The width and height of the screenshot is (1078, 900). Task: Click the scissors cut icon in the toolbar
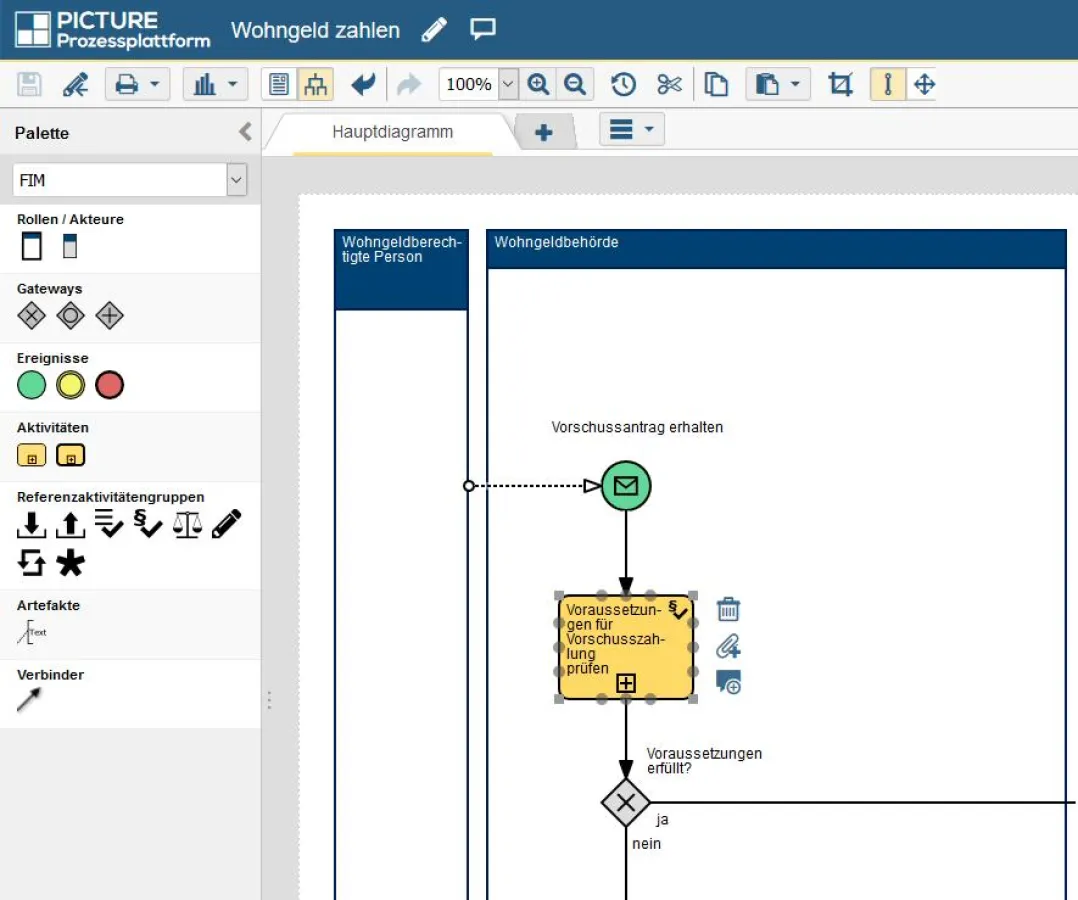(669, 85)
